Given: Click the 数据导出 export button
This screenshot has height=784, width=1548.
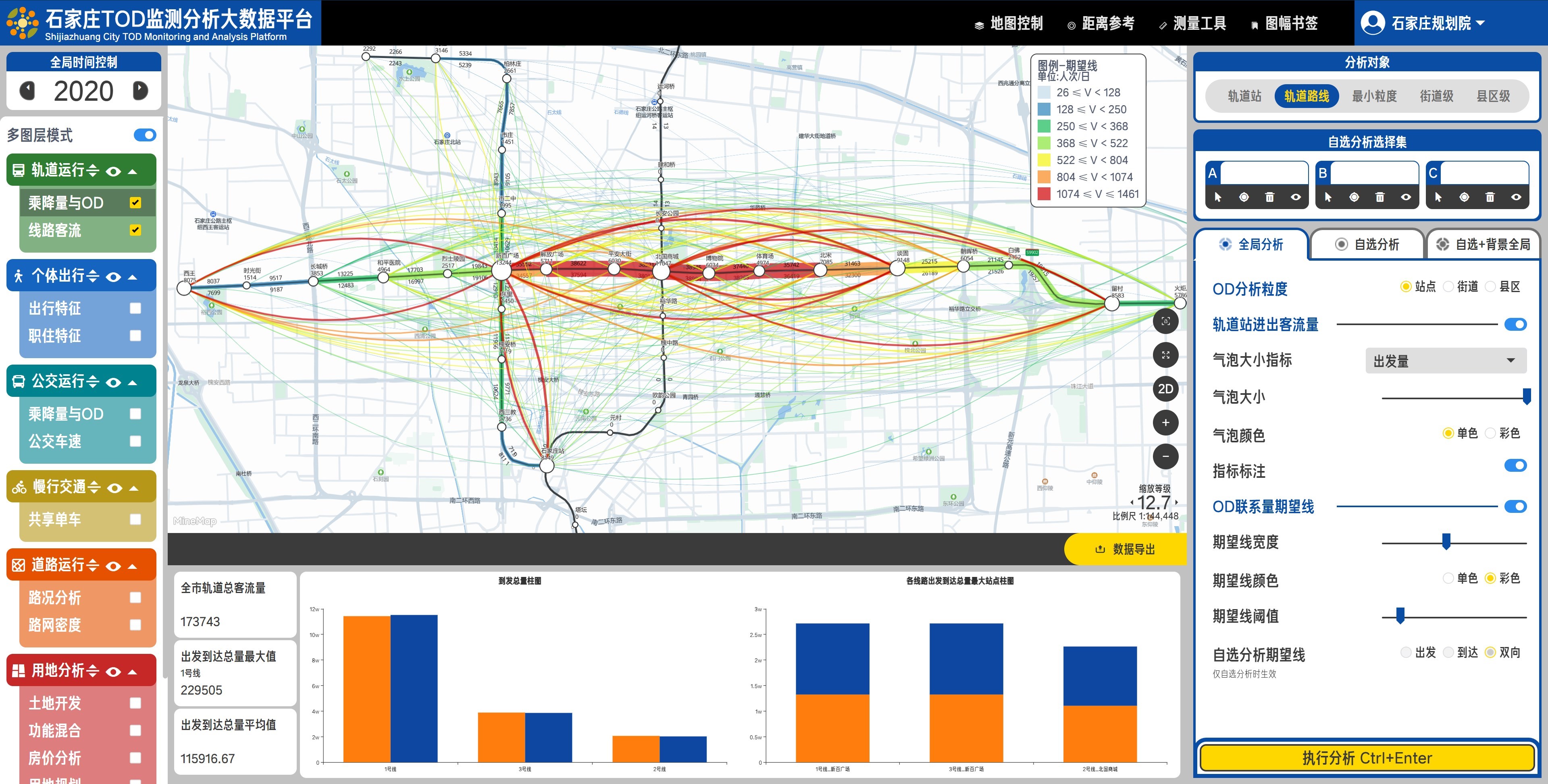Looking at the screenshot, I should click(x=1126, y=549).
